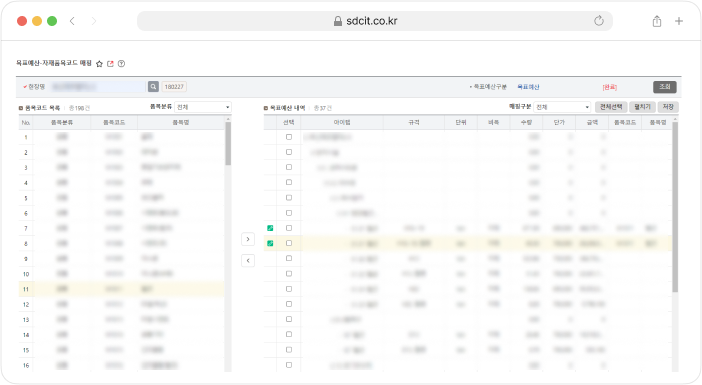Click the 조회 search button
The height and width of the screenshot is (385, 702).
(664, 87)
